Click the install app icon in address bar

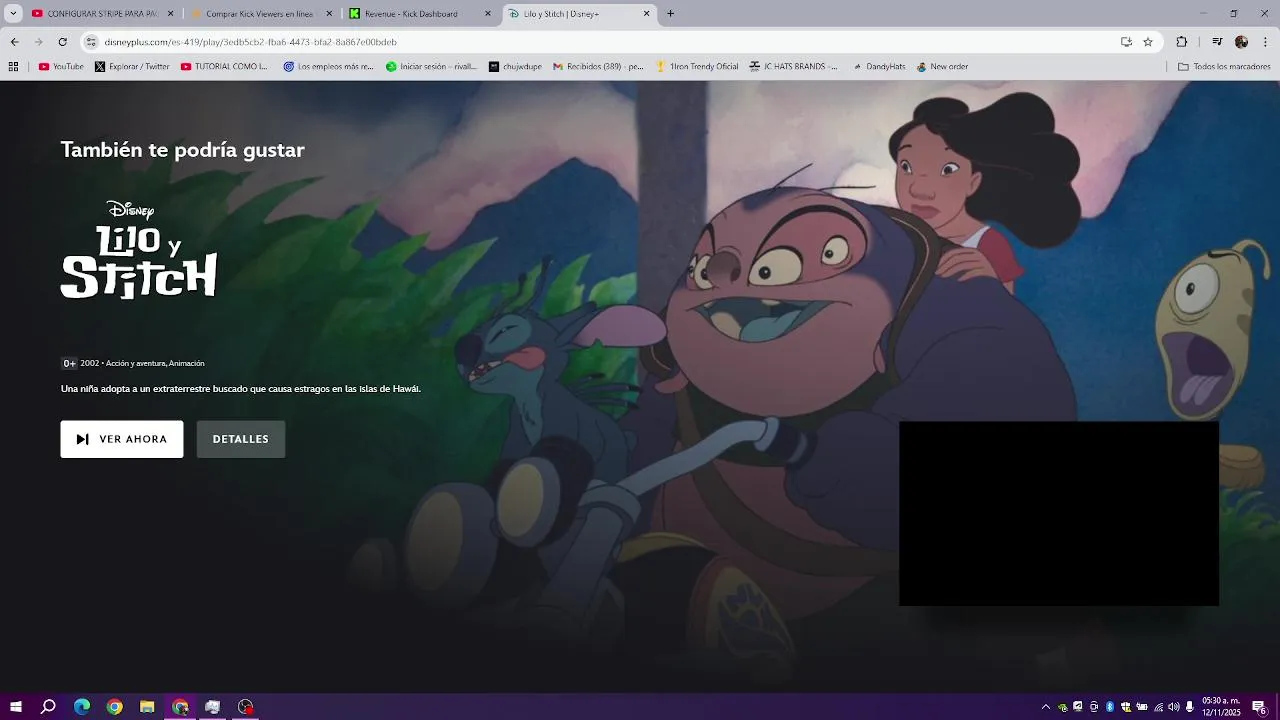pos(1126,42)
